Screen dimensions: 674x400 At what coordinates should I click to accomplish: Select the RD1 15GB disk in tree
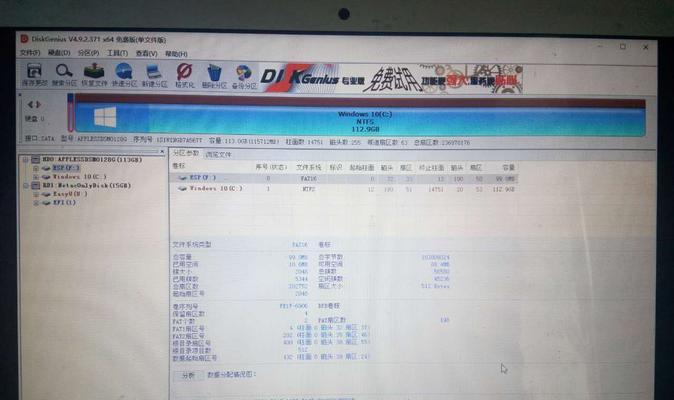(87, 186)
